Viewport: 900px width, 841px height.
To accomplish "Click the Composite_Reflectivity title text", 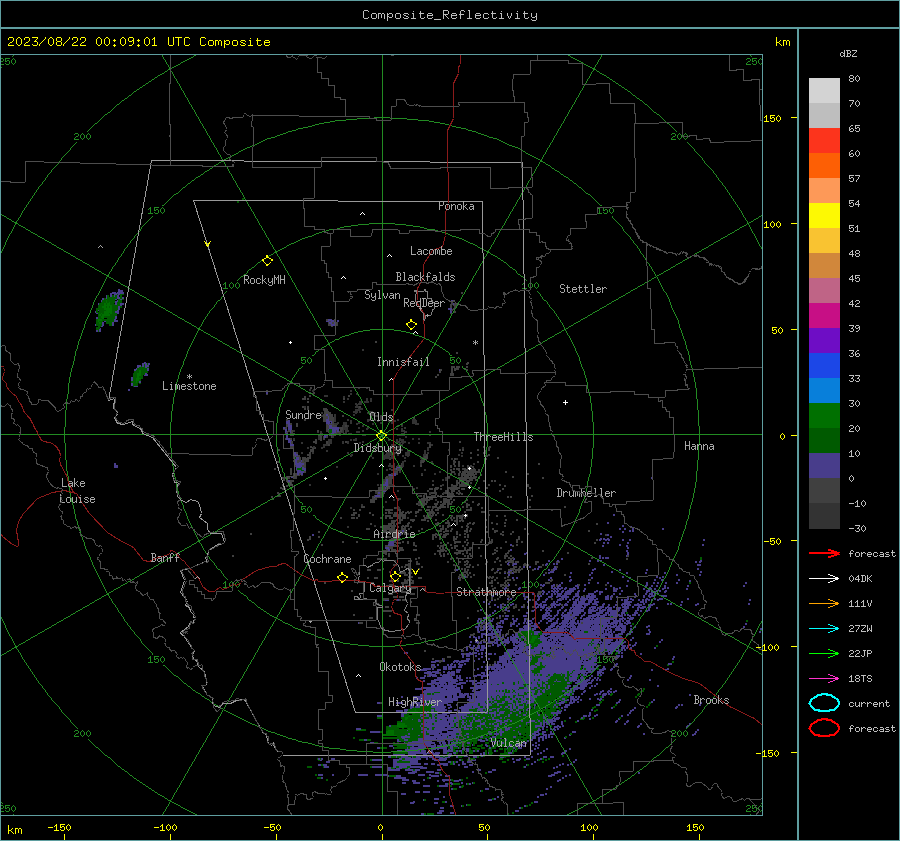I will click(x=450, y=15).
